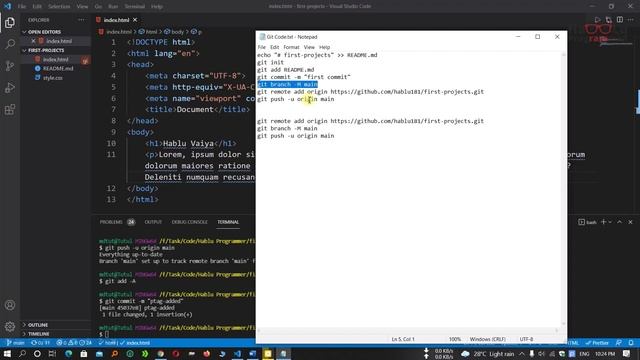The image size is (640, 360).
Task: Click the highlighted git branch -M main line
Action: (x=287, y=84)
